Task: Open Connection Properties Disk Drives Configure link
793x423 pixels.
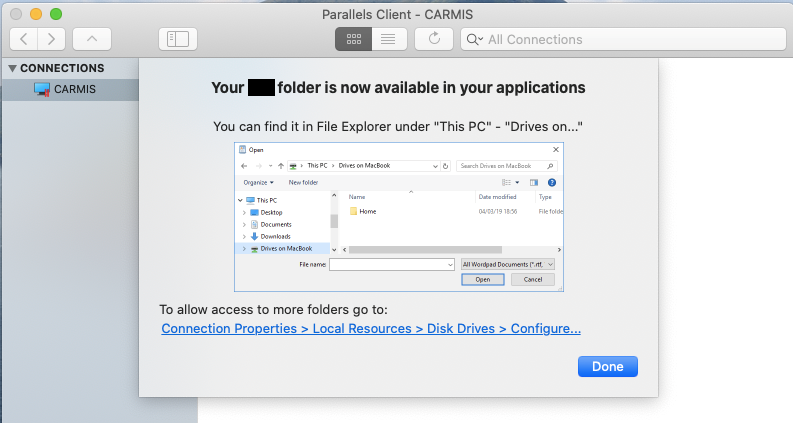Action: coord(371,329)
